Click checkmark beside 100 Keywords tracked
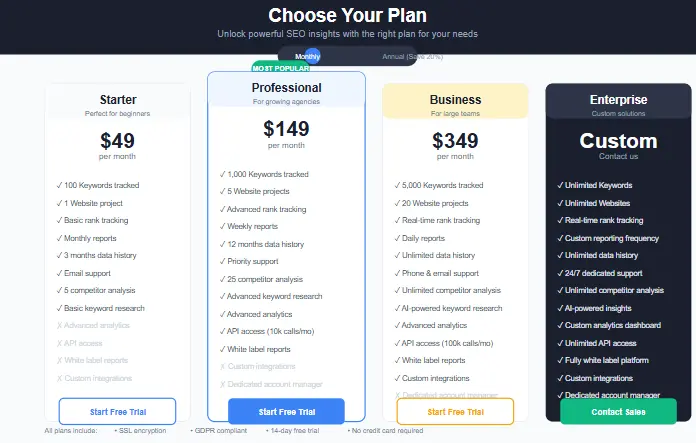This screenshot has width=696, height=443. 61,186
